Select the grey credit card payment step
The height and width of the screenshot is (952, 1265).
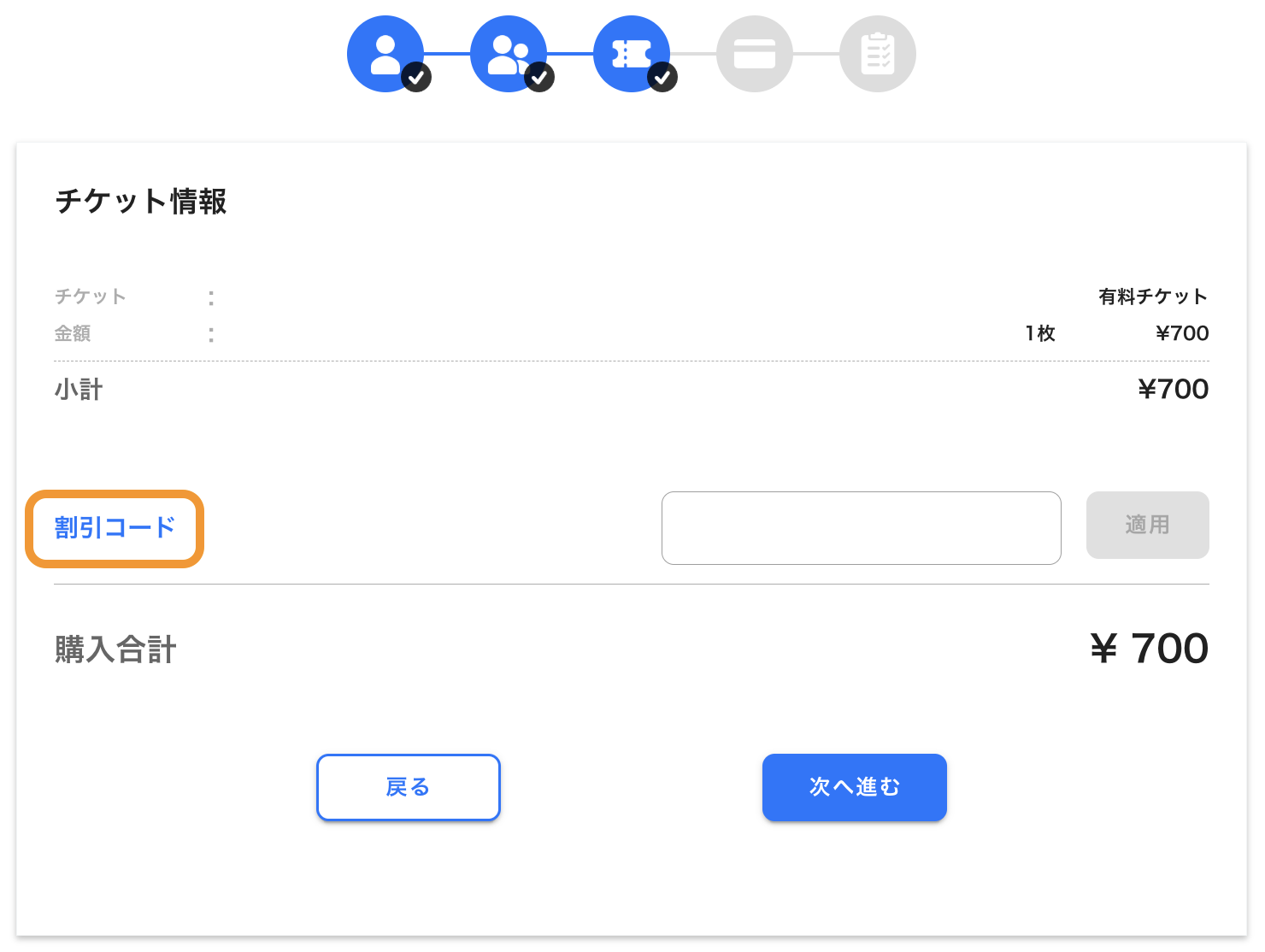(x=755, y=54)
